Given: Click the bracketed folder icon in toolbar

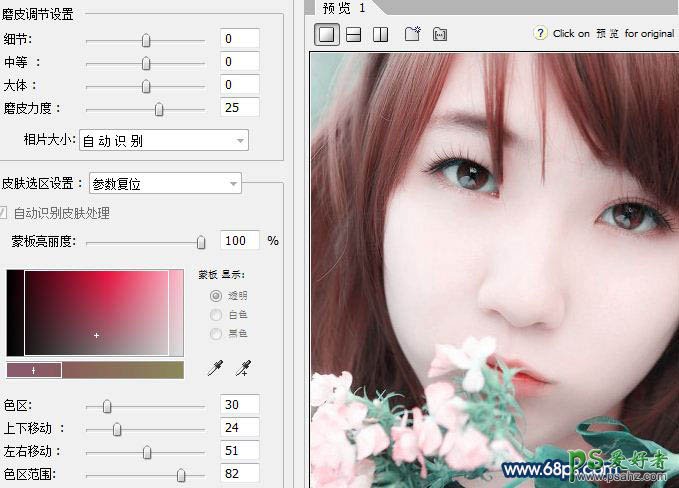Looking at the screenshot, I should pyautogui.click(x=439, y=34).
